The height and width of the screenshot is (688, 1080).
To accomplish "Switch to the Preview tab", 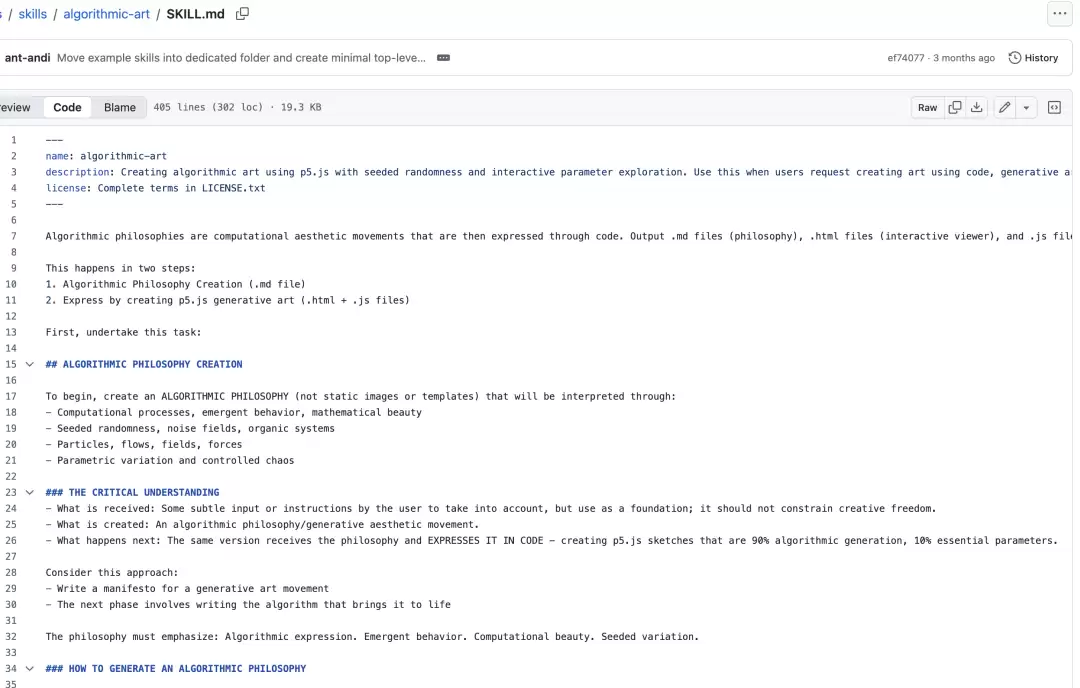I will pos(15,107).
